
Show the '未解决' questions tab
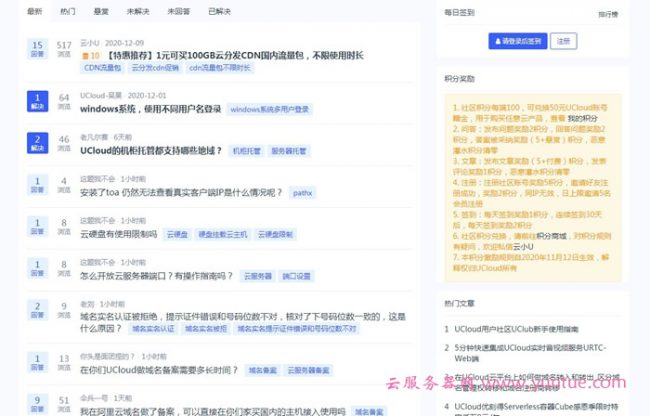click(136, 12)
